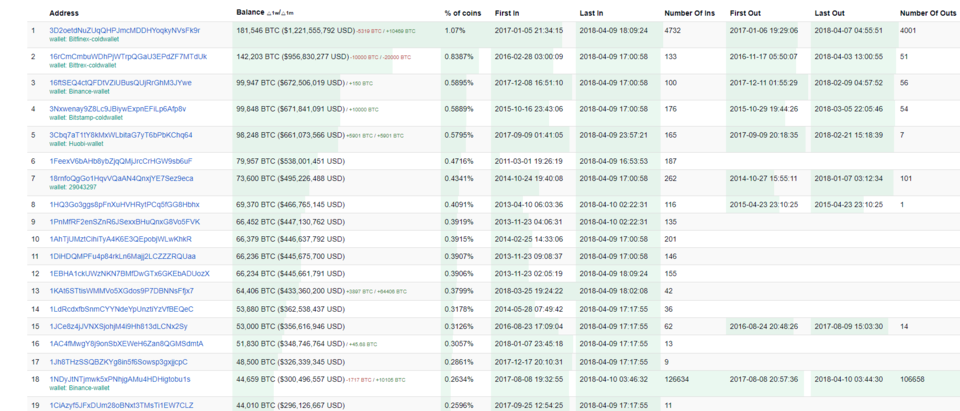The image size is (960, 411).
Task: Open address link starting with 3D2oetdNuZ
Action: (x=124, y=30)
